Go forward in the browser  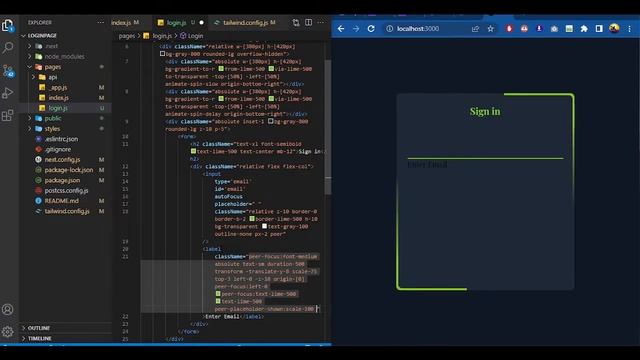356,29
